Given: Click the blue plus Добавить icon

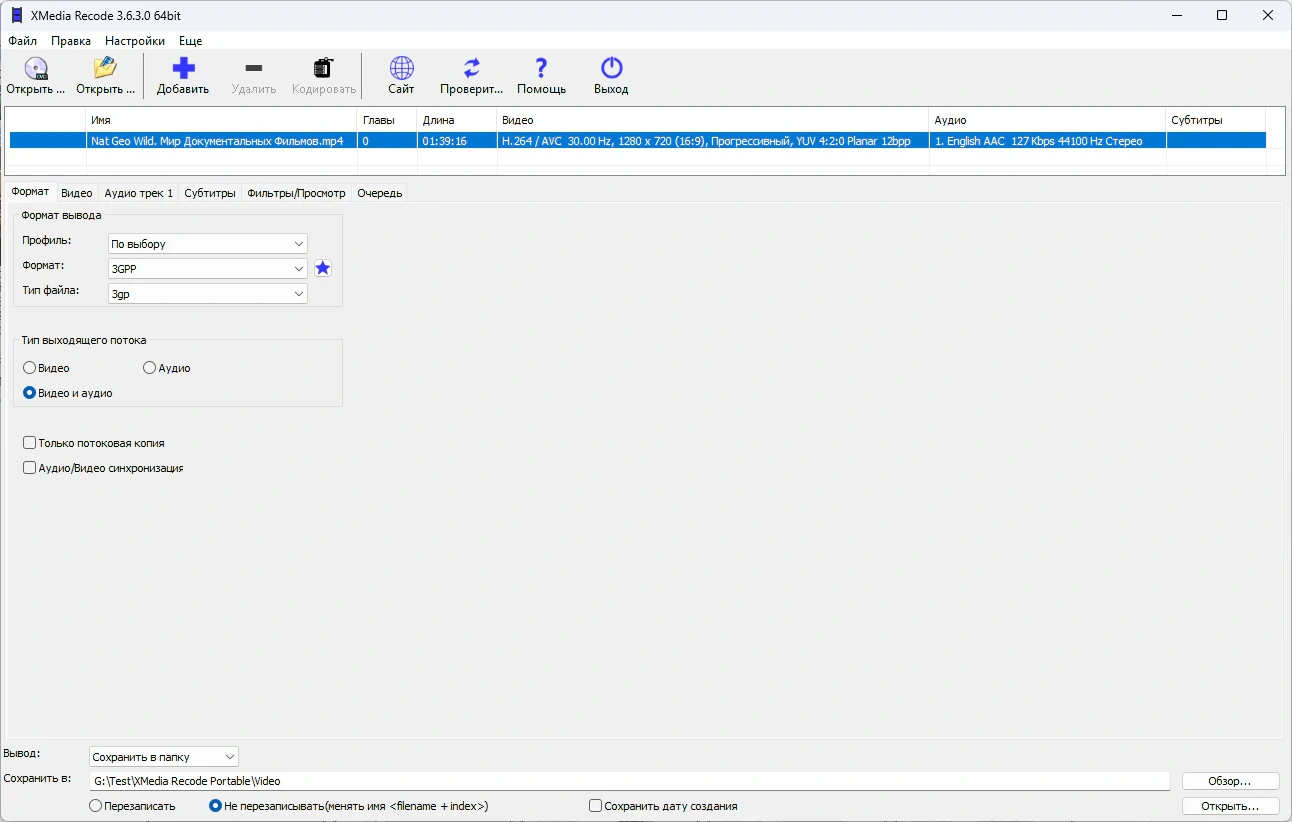Looking at the screenshot, I should (183, 69).
